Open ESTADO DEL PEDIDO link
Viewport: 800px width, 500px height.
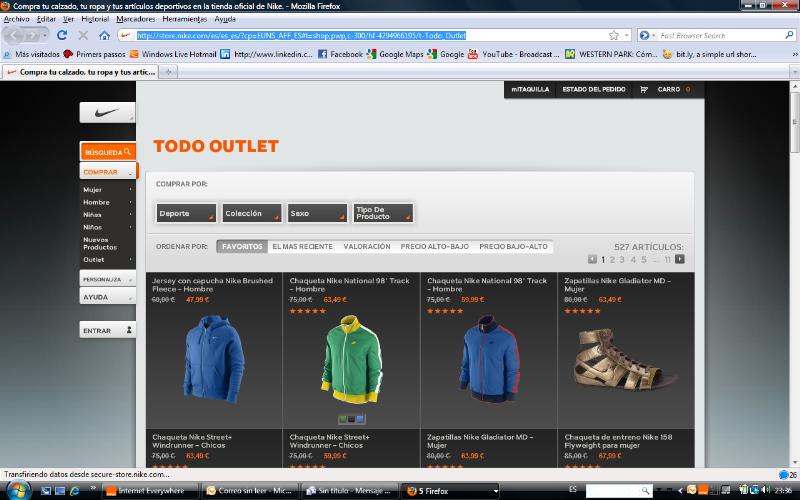point(594,89)
